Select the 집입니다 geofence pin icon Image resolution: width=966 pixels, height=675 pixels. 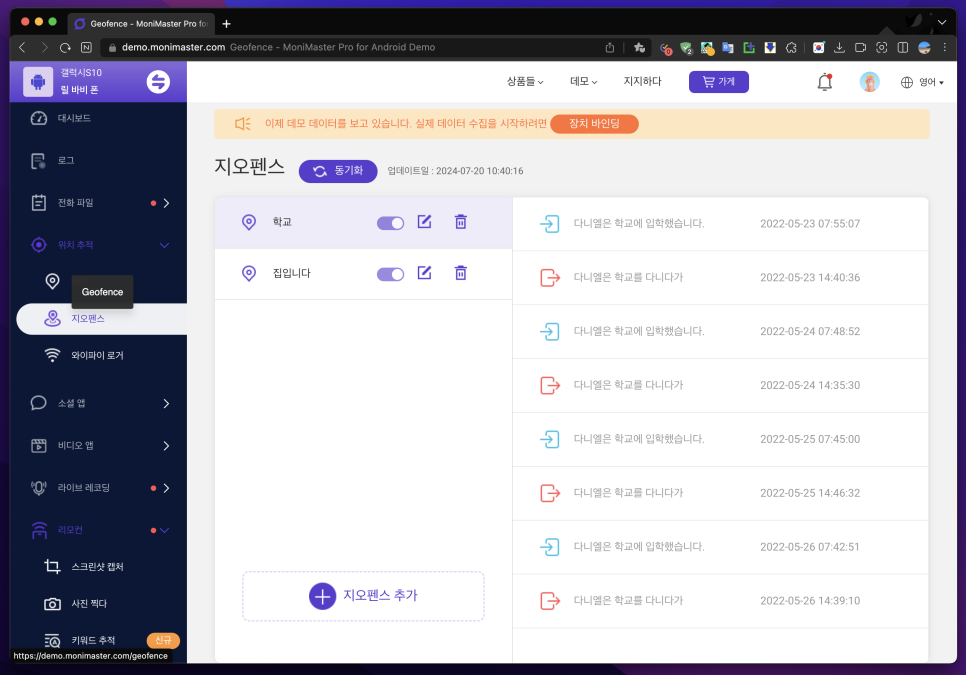click(x=249, y=273)
